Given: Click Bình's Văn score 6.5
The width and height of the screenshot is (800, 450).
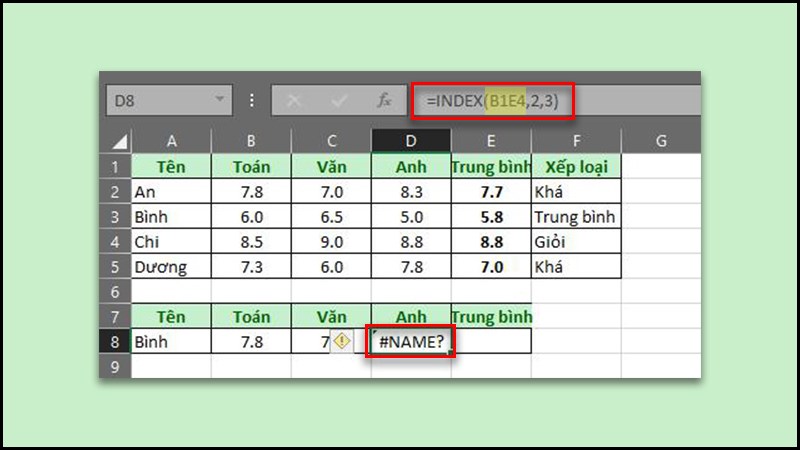Looking at the screenshot, I should [x=332, y=217].
